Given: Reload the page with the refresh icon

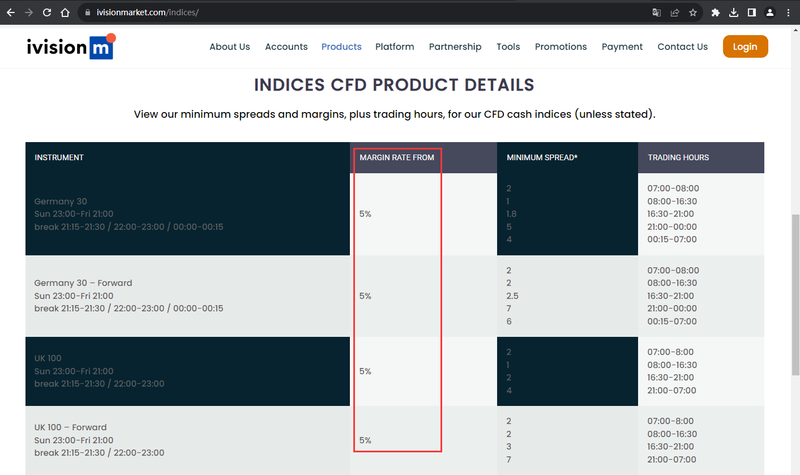Looking at the screenshot, I should 47,13.
